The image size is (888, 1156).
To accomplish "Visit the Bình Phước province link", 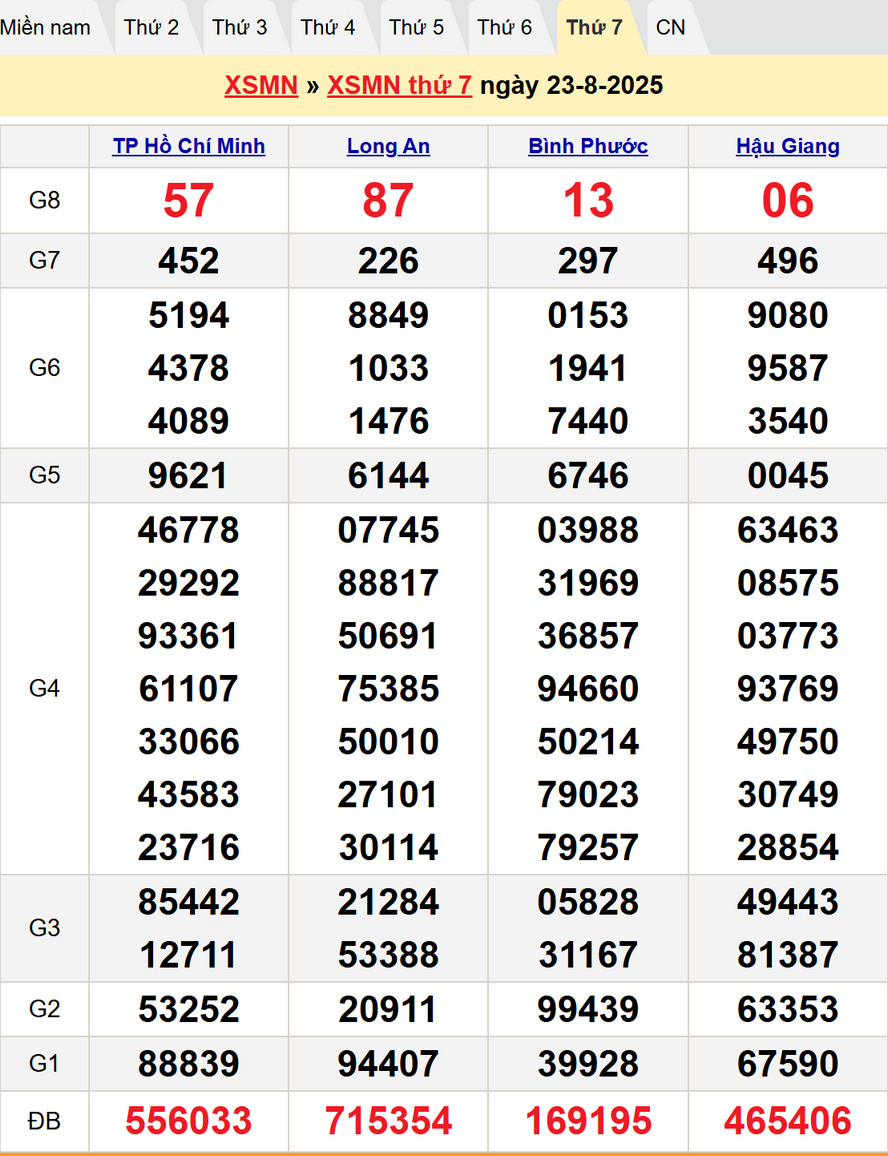I will (588, 146).
